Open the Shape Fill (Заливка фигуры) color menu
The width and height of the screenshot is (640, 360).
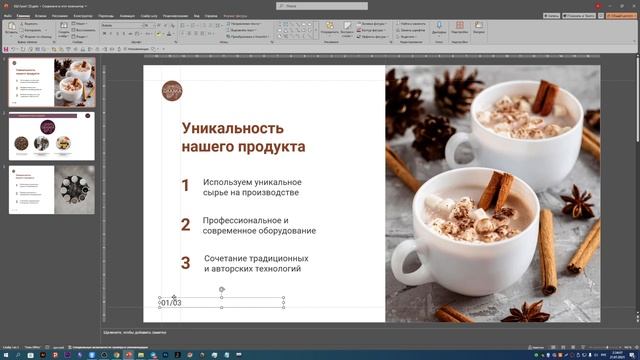tap(372, 24)
